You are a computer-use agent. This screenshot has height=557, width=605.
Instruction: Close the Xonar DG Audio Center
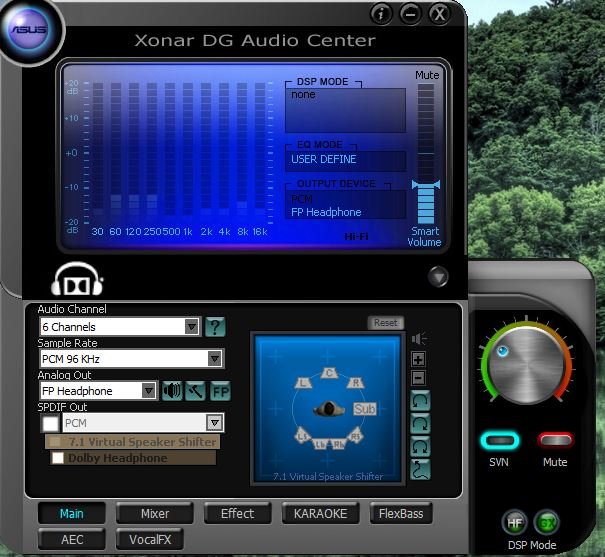439,15
